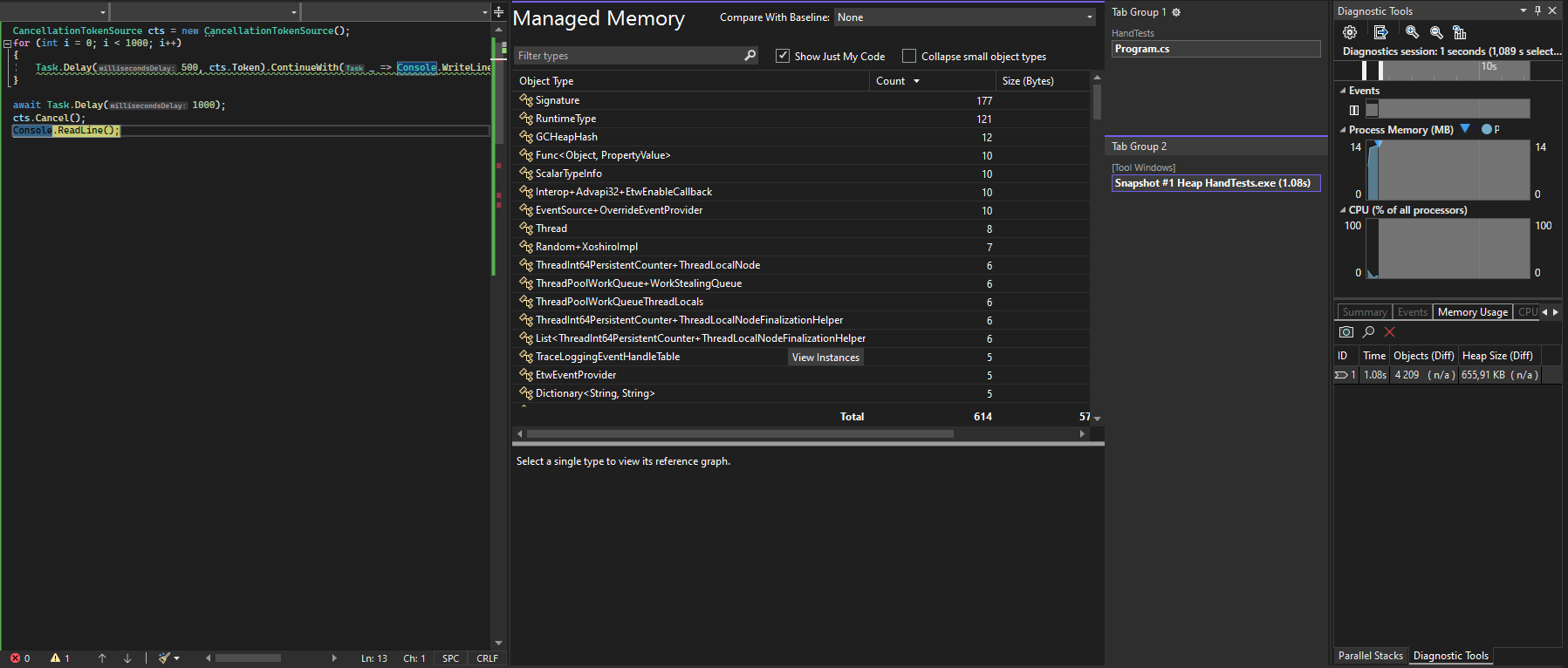Open Diagnostic Tools settings gear
This screenshot has height=668, width=1568.
pyautogui.click(x=1350, y=32)
